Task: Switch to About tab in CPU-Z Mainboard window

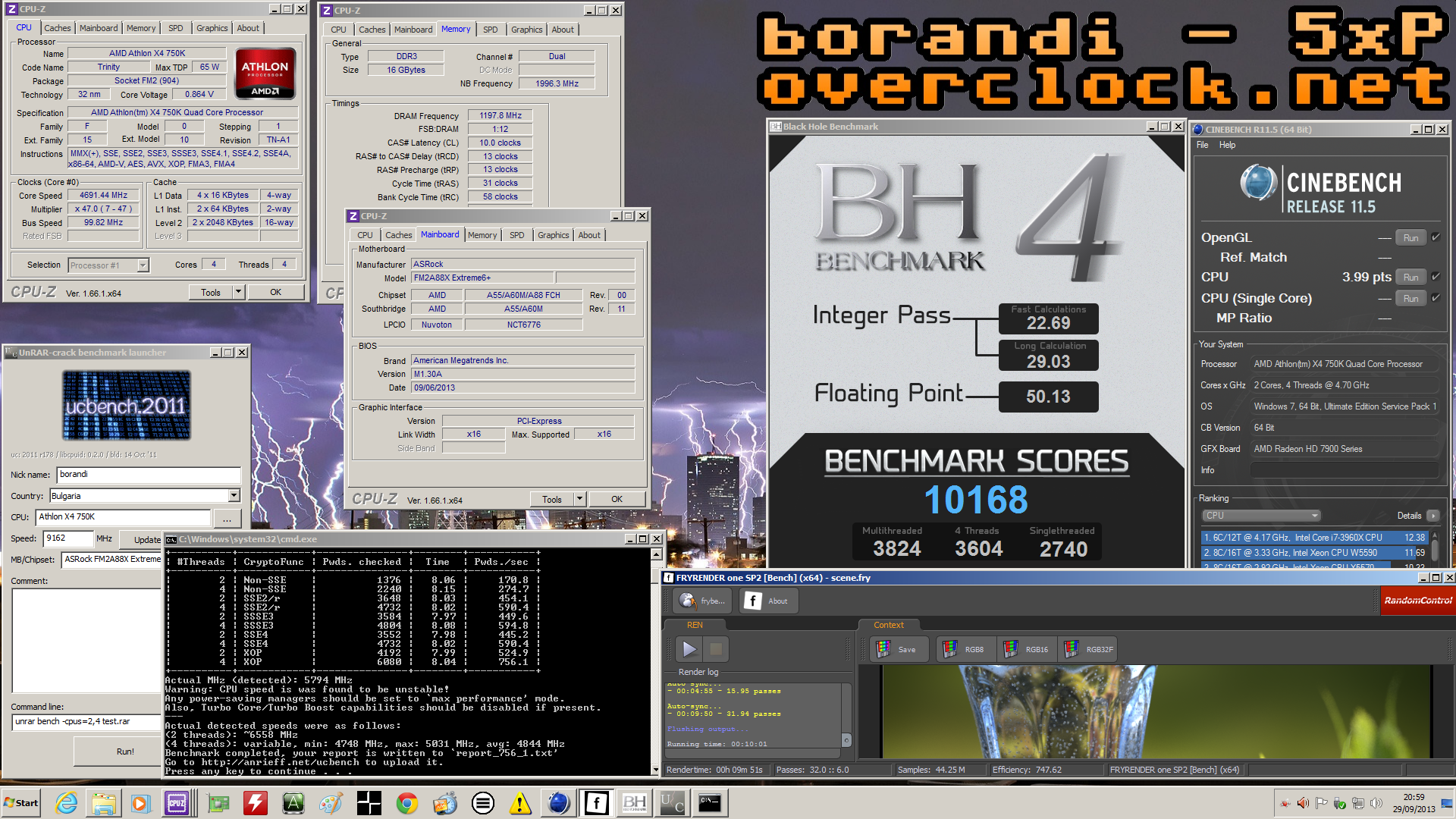Action: click(x=589, y=235)
